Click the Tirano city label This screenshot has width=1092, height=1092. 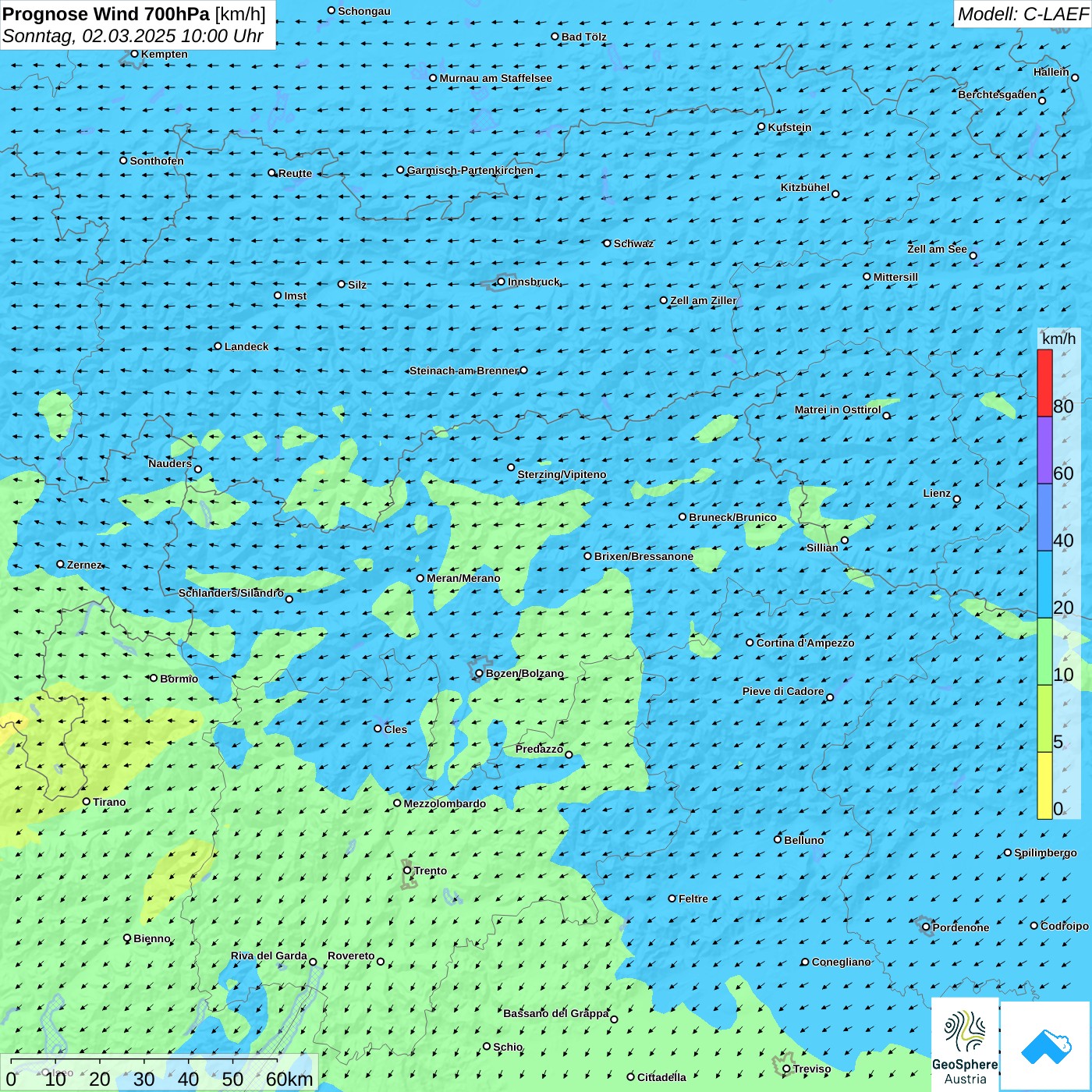pos(109,802)
